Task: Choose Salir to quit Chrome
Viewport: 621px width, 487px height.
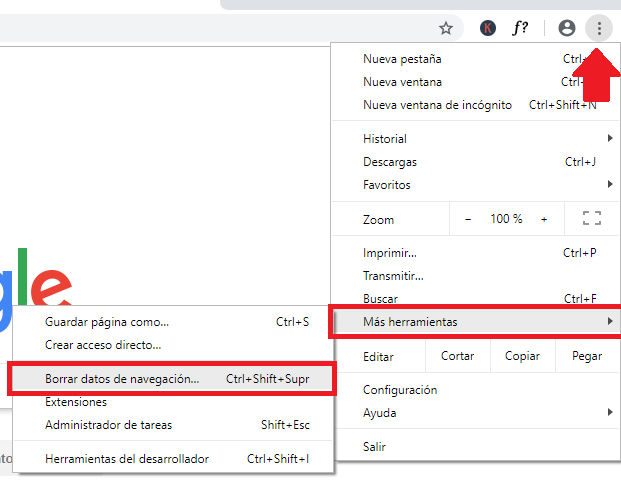Action: coord(476,447)
